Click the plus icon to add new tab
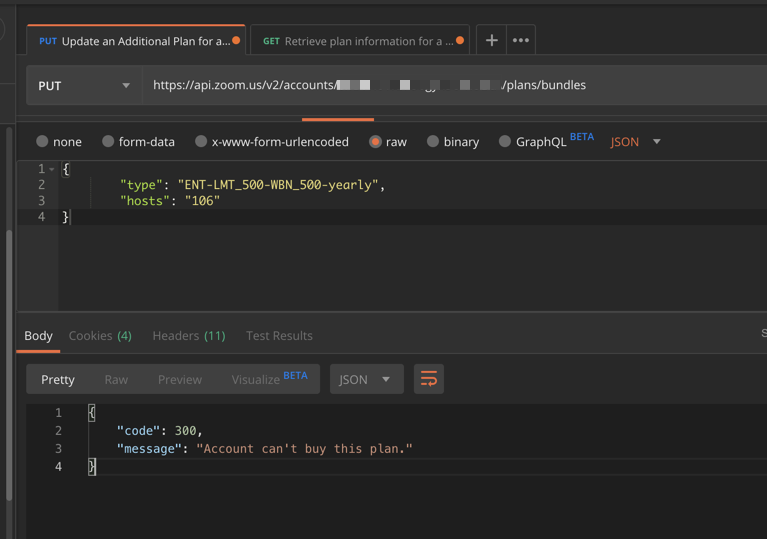Image resolution: width=767 pixels, height=539 pixels. point(491,41)
